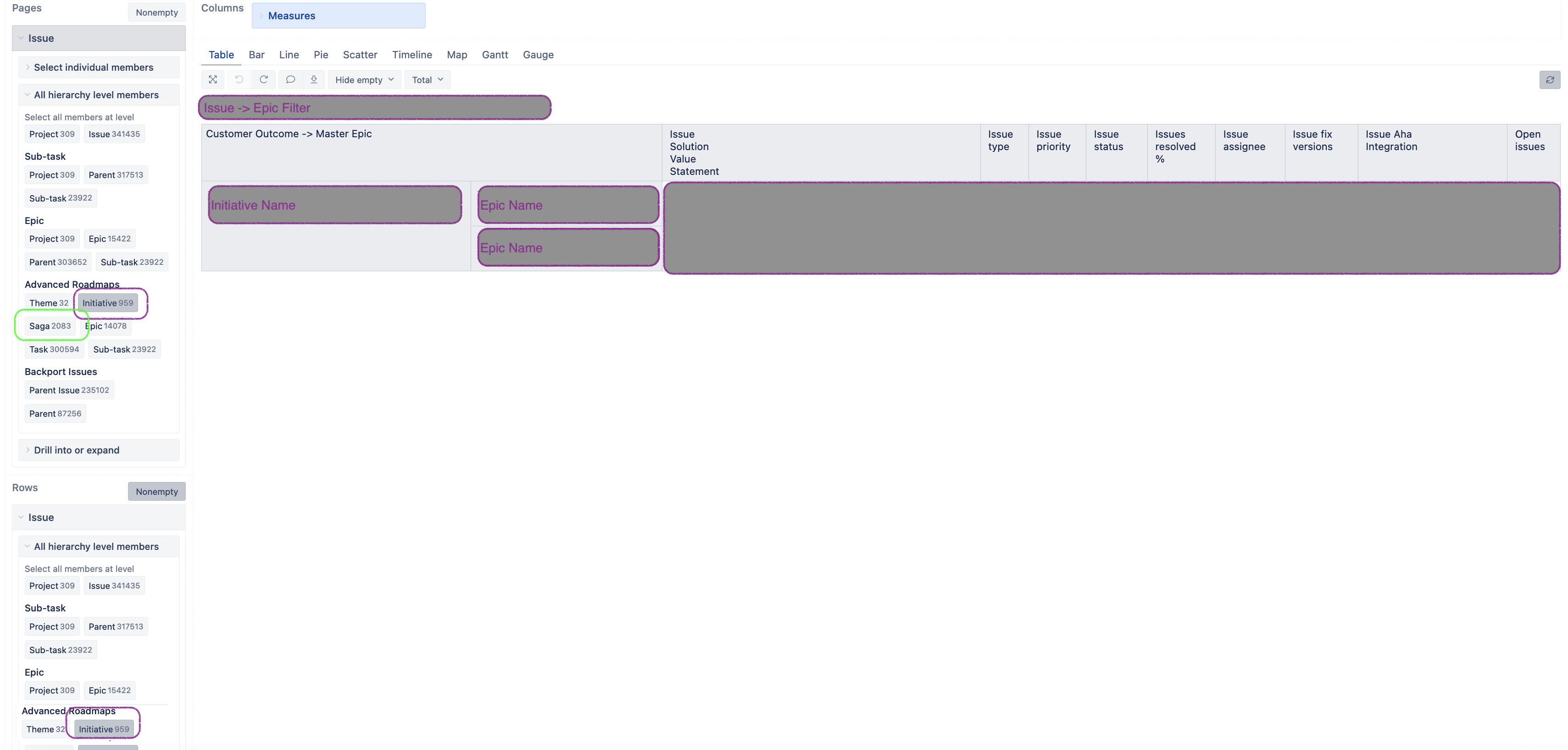Open the Hide empty dropdown
Screen dimensions: 1568x750
tap(364, 80)
